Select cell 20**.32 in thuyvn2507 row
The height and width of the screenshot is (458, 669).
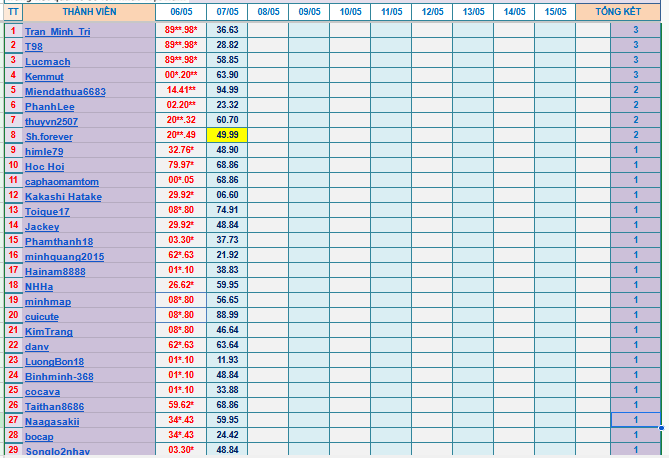pyautogui.click(x=181, y=120)
